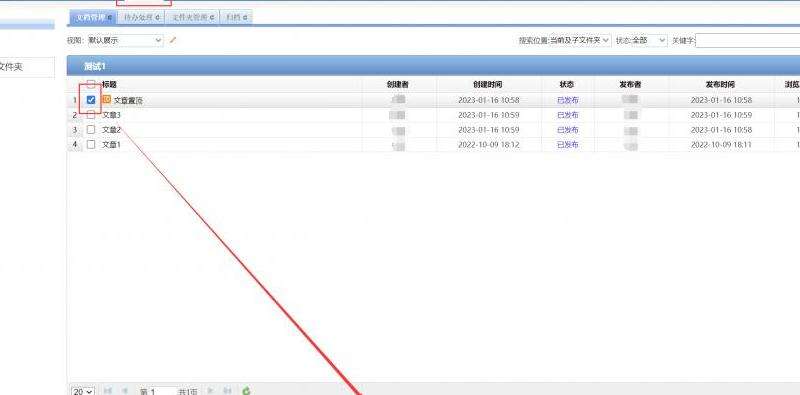This screenshot has width=800, height=395.
Task: Switch to the 待办处理 tab
Action: click(141, 17)
